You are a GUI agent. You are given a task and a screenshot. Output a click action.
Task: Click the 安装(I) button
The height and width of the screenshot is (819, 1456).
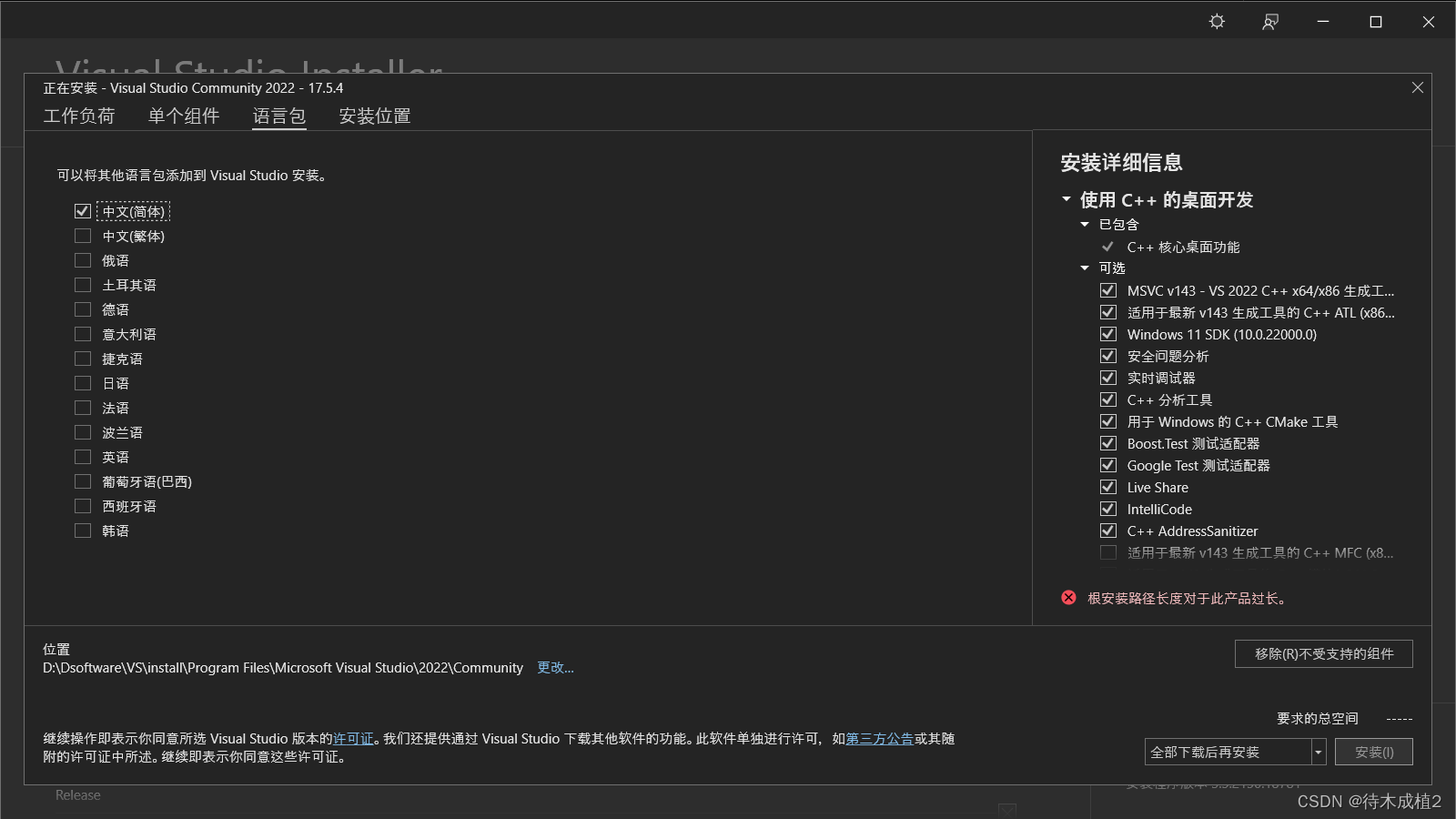pyautogui.click(x=1374, y=752)
